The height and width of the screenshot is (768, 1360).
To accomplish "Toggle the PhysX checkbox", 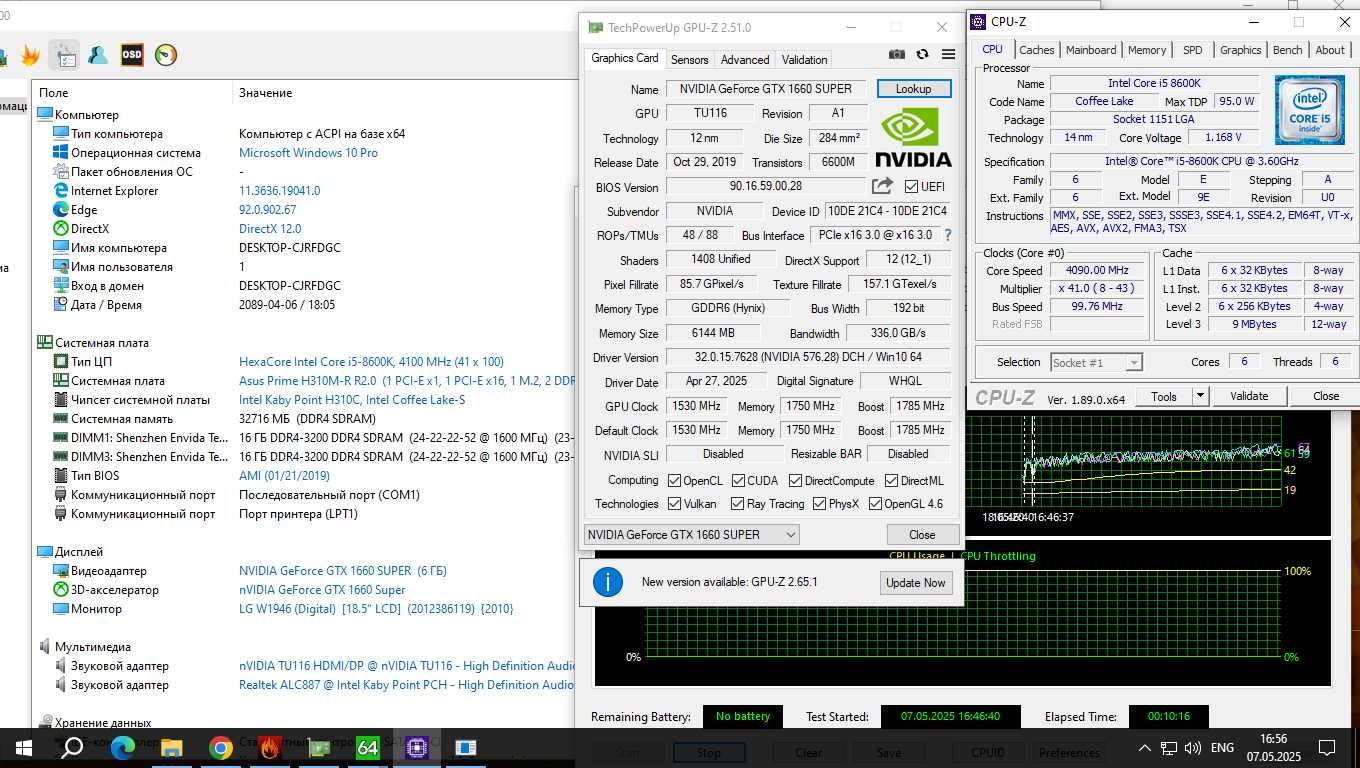I will click(x=819, y=504).
